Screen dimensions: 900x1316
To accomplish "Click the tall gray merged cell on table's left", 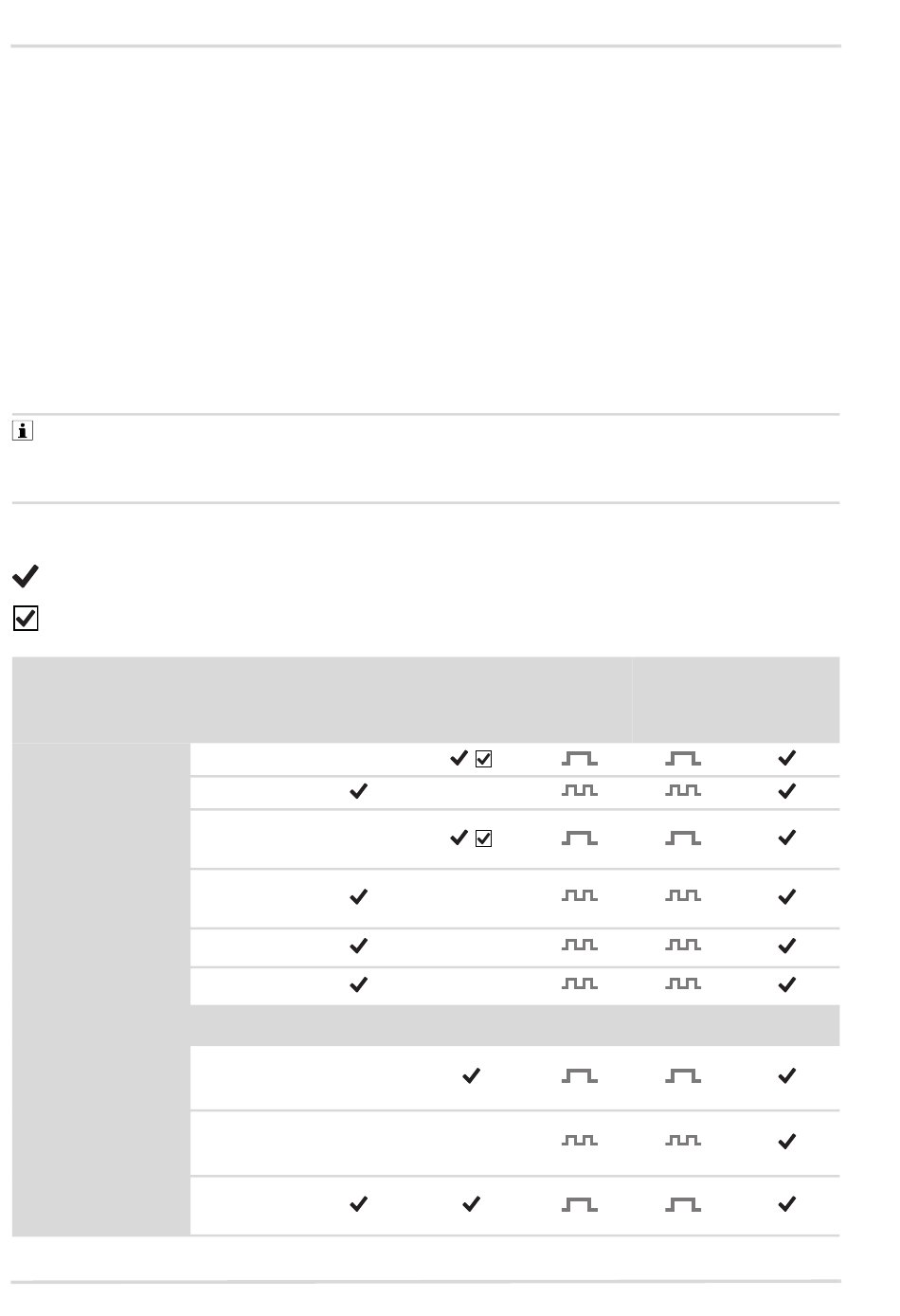I will tap(100, 989).
